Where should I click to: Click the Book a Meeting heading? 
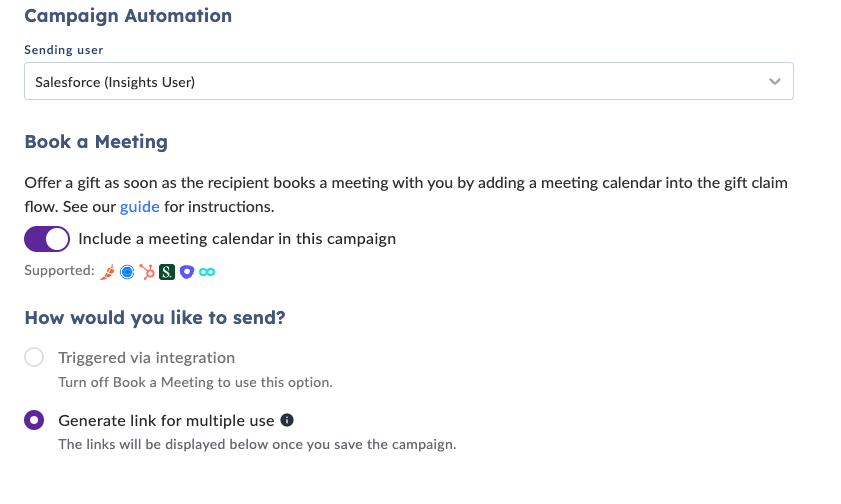pyautogui.click(x=96, y=142)
